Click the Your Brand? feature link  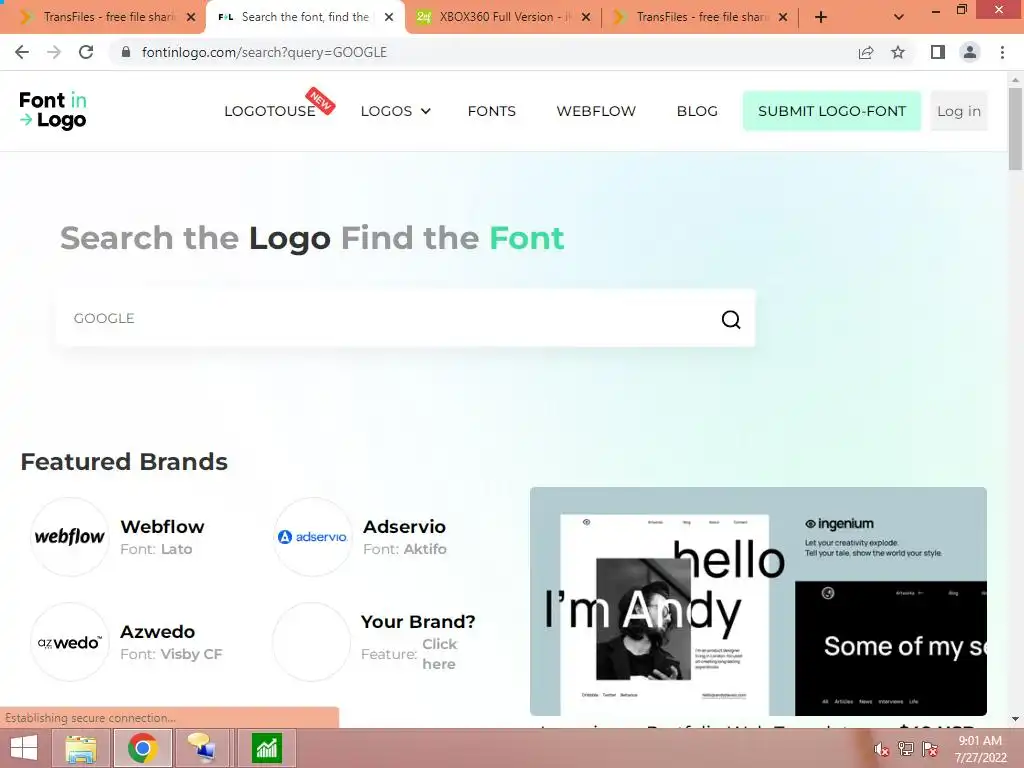point(439,654)
